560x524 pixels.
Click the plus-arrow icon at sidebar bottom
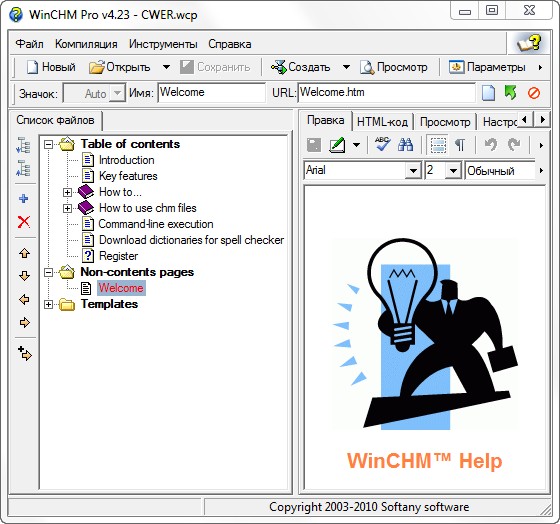click(x=25, y=353)
